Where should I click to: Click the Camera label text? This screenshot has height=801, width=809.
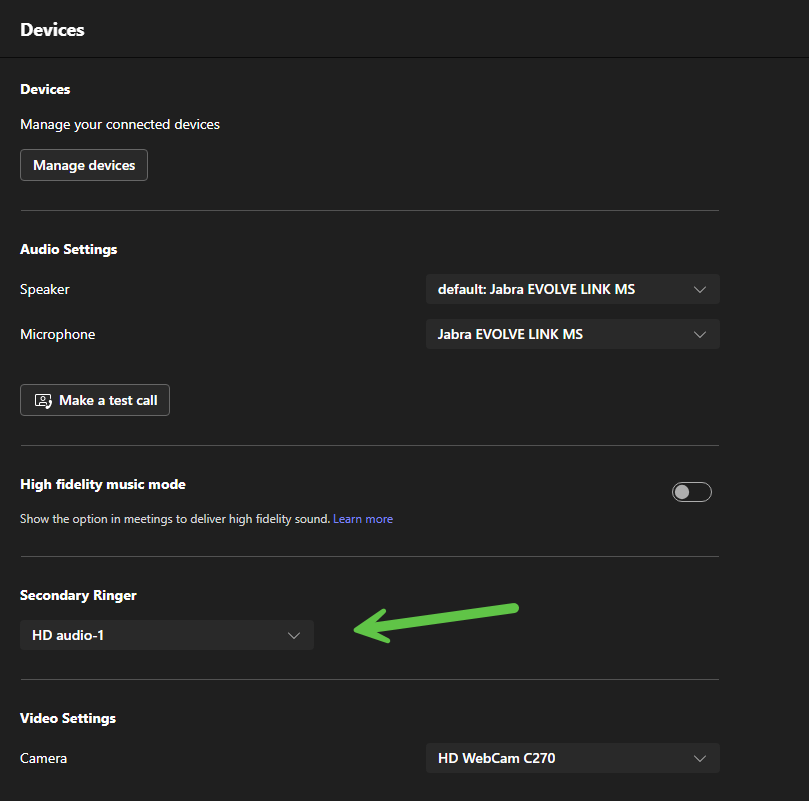43,758
